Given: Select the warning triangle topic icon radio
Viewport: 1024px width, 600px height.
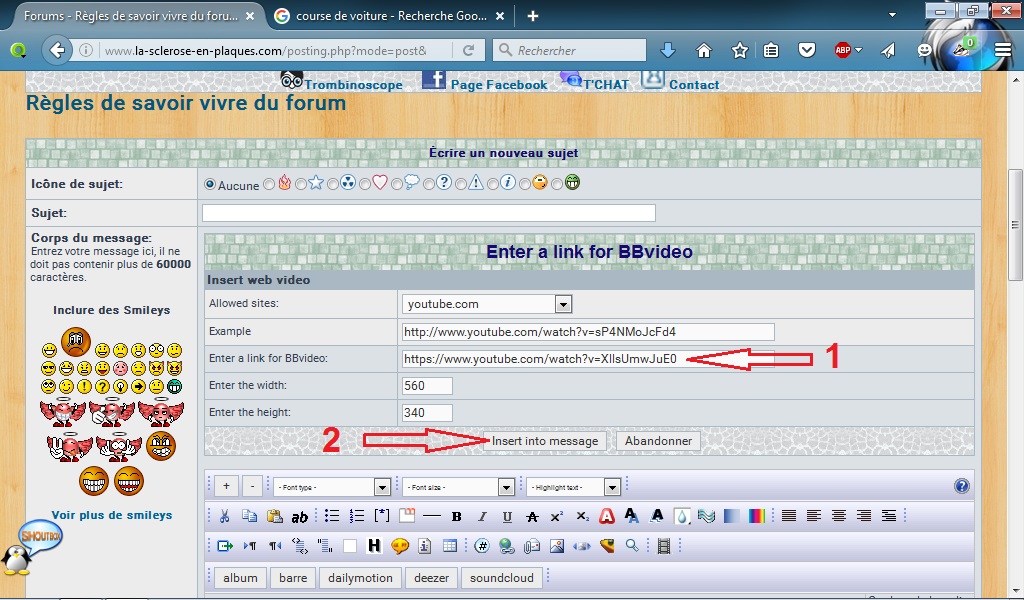Looking at the screenshot, I should [x=461, y=185].
